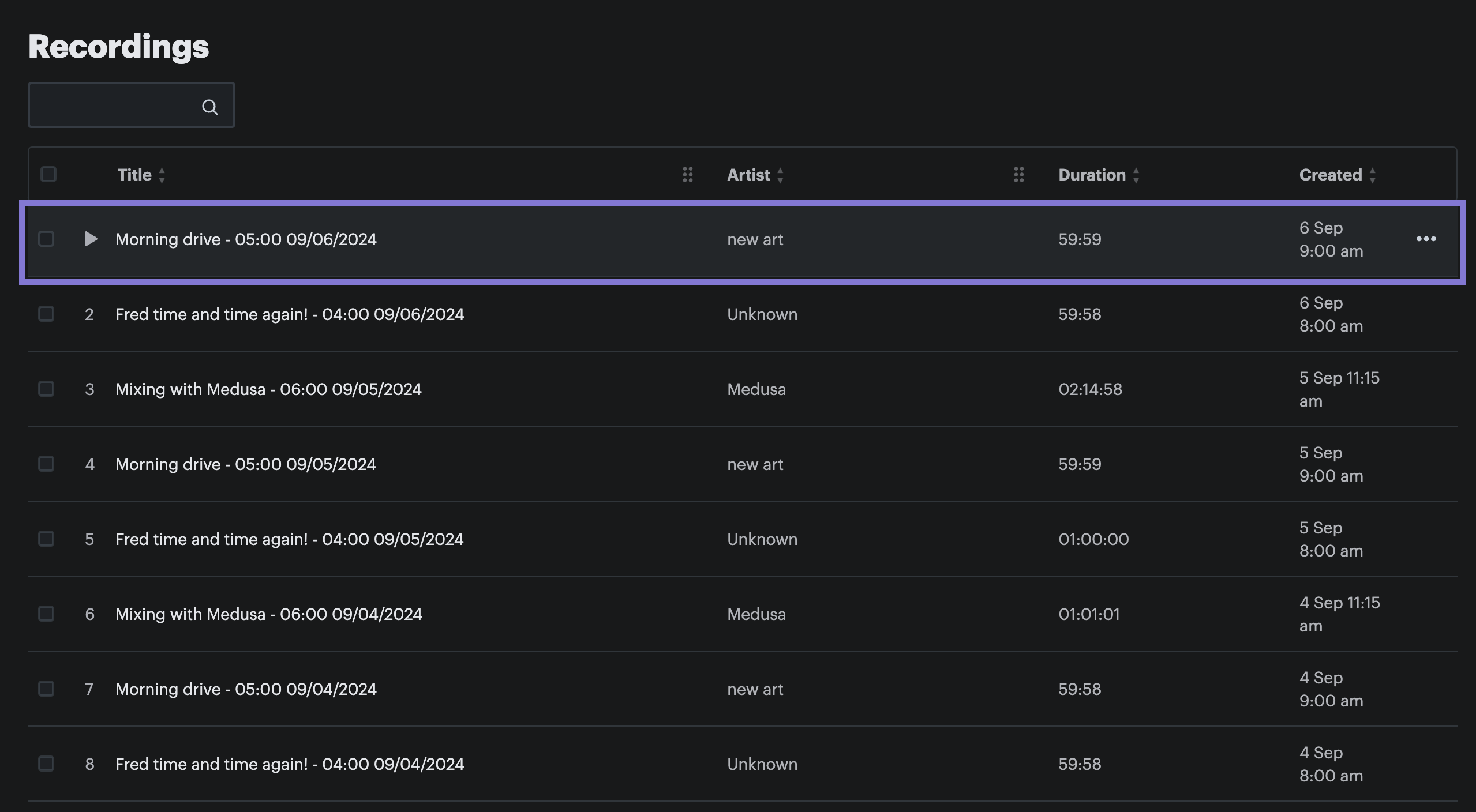Image resolution: width=1476 pixels, height=812 pixels.
Task: Check the Morning drive 09/06/2024 row checkbox
Action: point(46,239)
